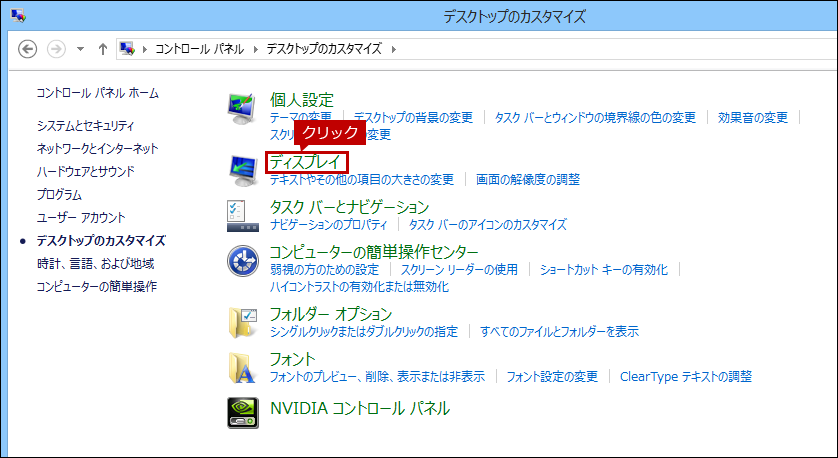This screenshot has height=458, width=838.
Task: Select 時計、言語、および地域 in the sidebar
Action: [x=95, y=263]
